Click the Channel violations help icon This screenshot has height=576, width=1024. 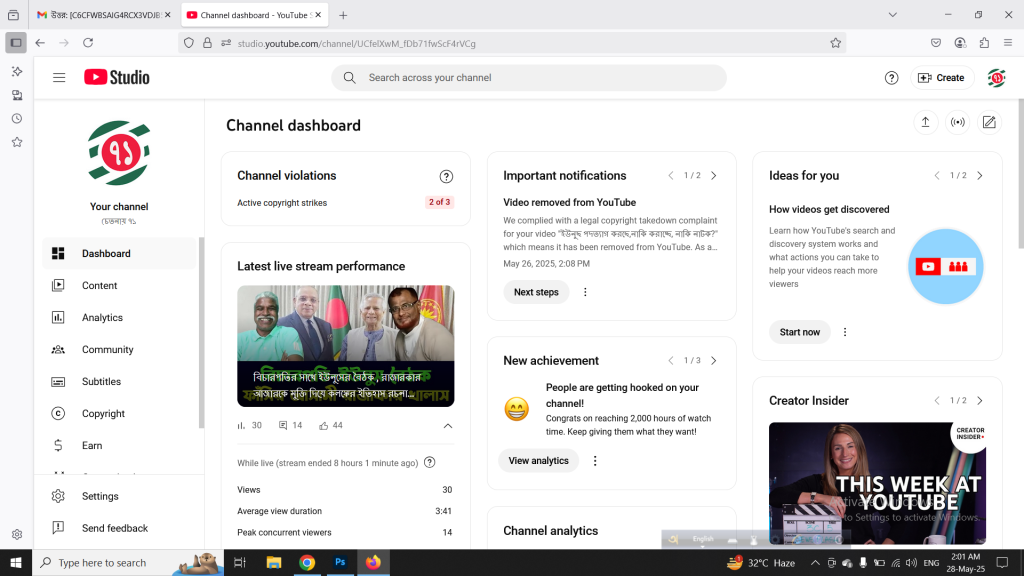(x=446, y=176)
